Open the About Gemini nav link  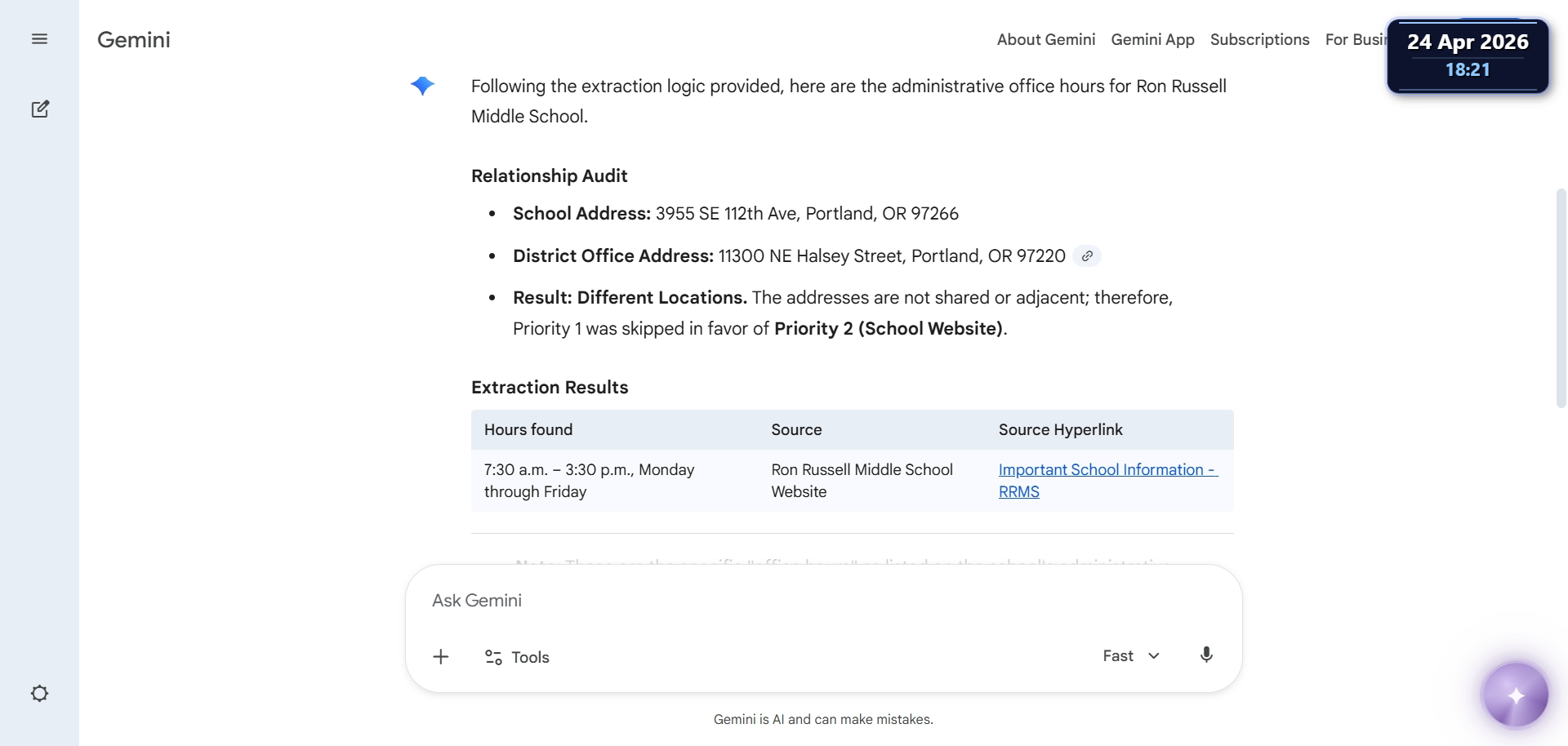click(1046, 39)
